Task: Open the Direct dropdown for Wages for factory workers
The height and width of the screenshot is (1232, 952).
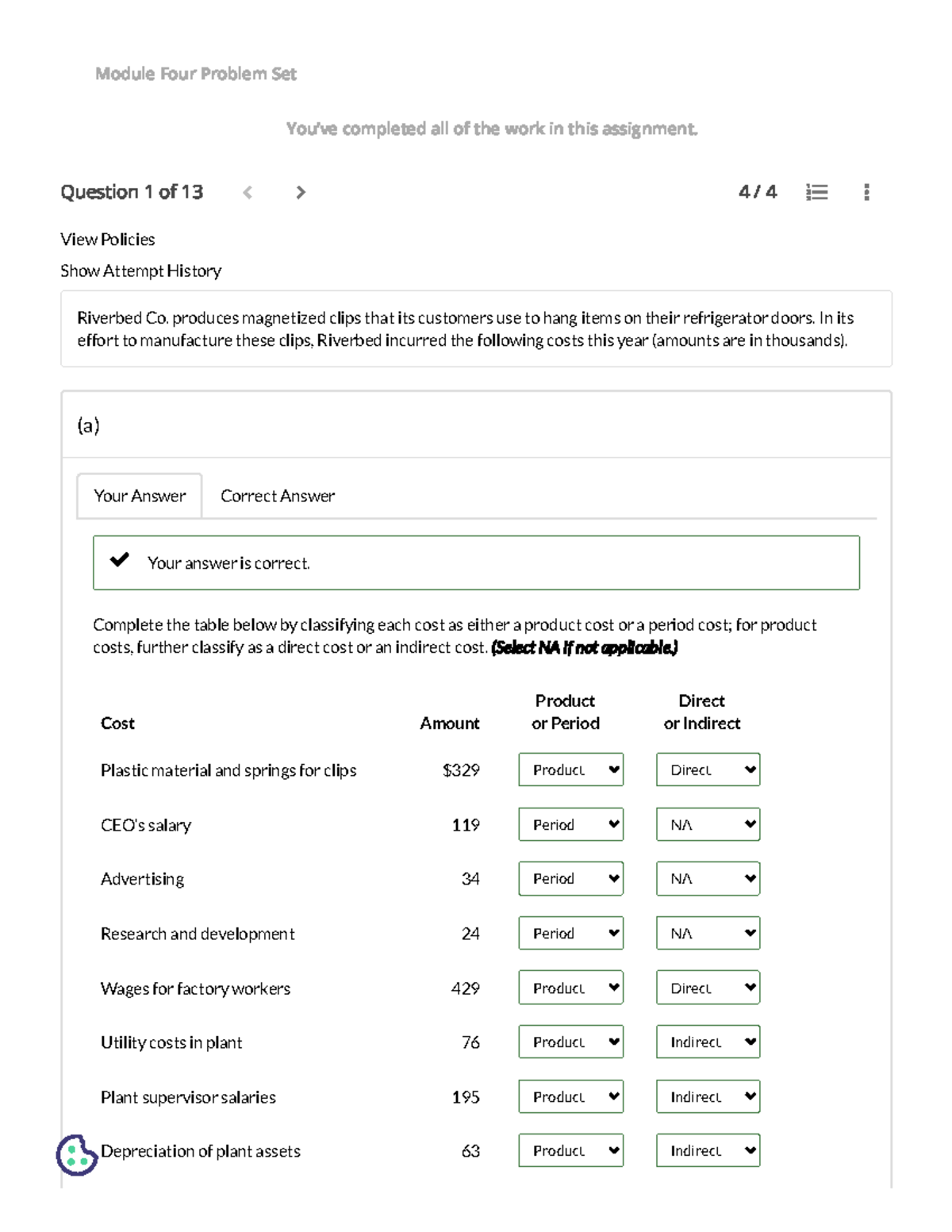Action: [x=707, y=987]
